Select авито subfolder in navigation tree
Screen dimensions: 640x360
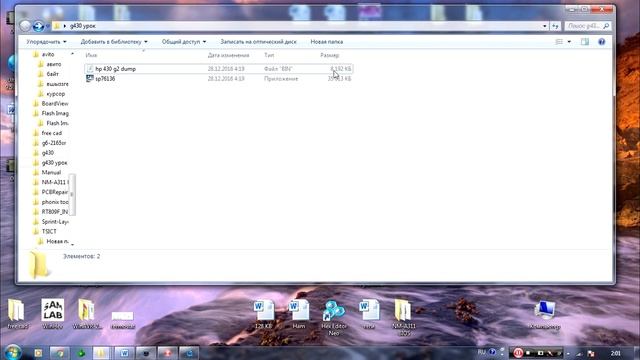53,64
